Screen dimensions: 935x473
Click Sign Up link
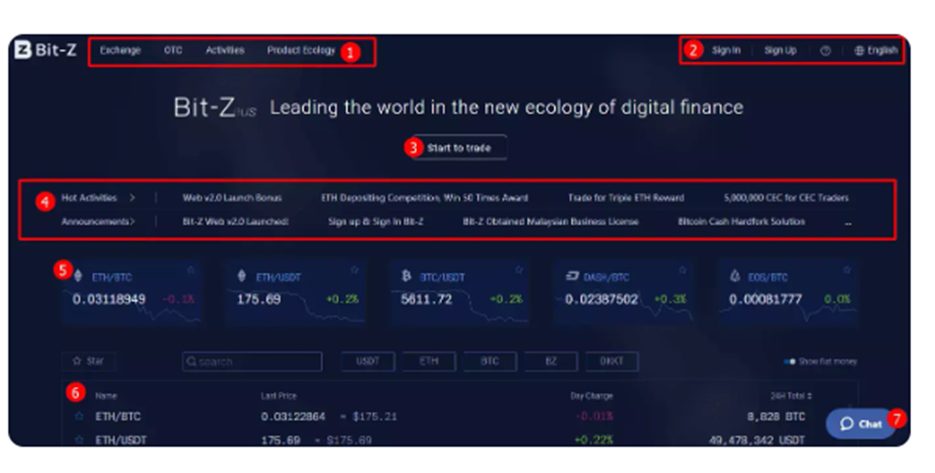[781, 51]
